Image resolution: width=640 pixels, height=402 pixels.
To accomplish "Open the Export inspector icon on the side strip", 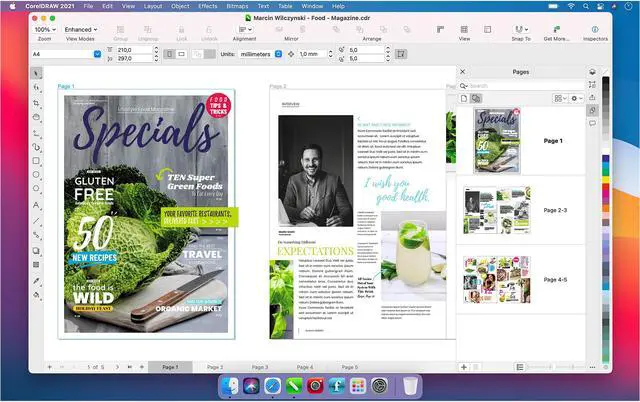I will 592,97.
